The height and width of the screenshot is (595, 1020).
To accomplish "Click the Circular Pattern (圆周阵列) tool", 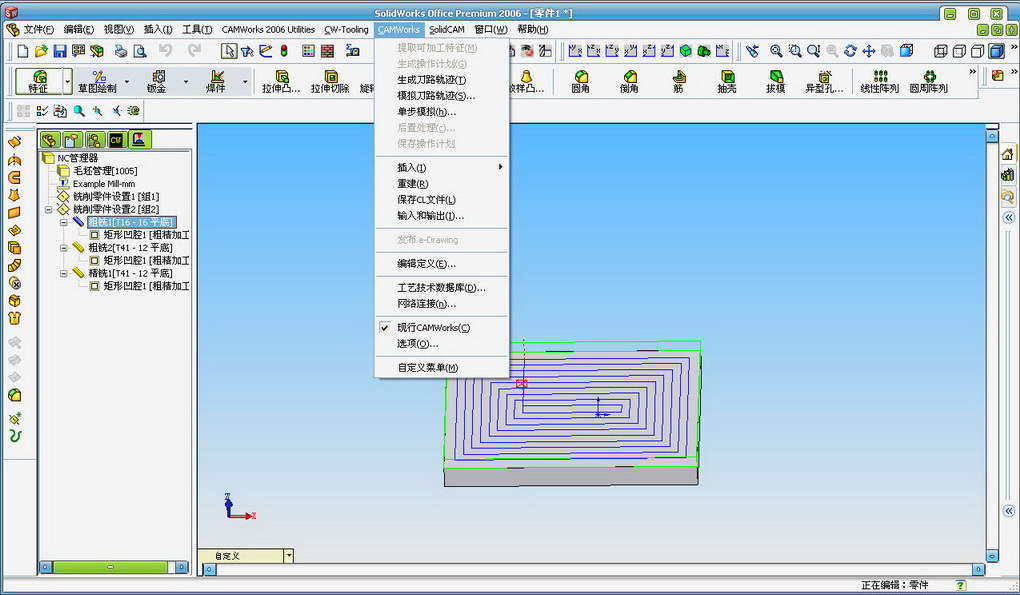I will [929, 81].
